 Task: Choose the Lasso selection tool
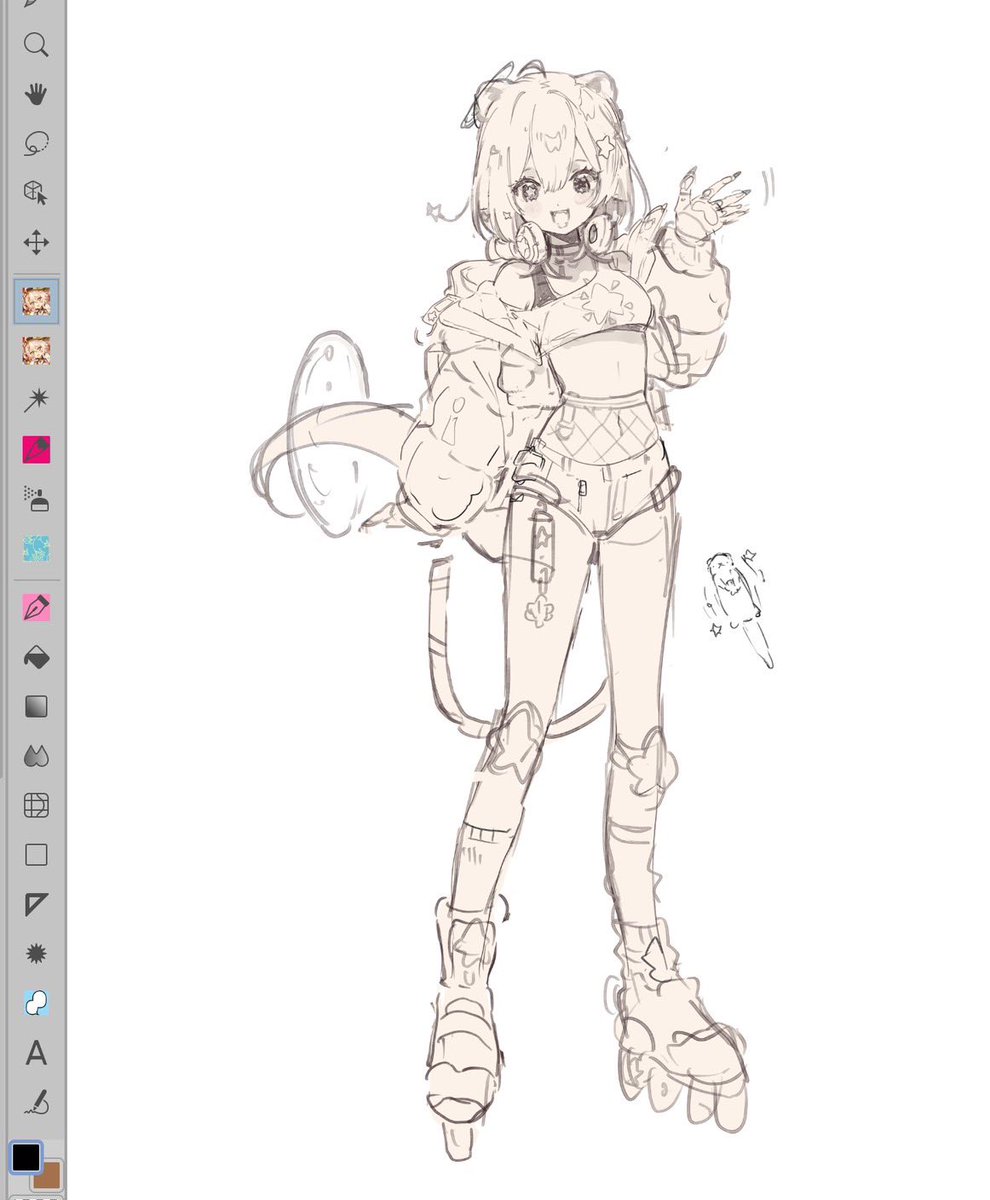[36, 144]
